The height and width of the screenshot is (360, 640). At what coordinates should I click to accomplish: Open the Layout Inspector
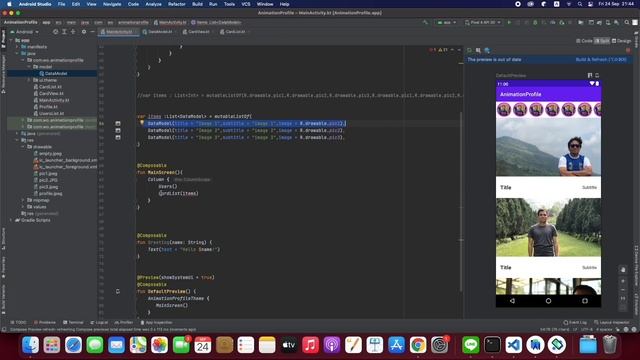613,322
